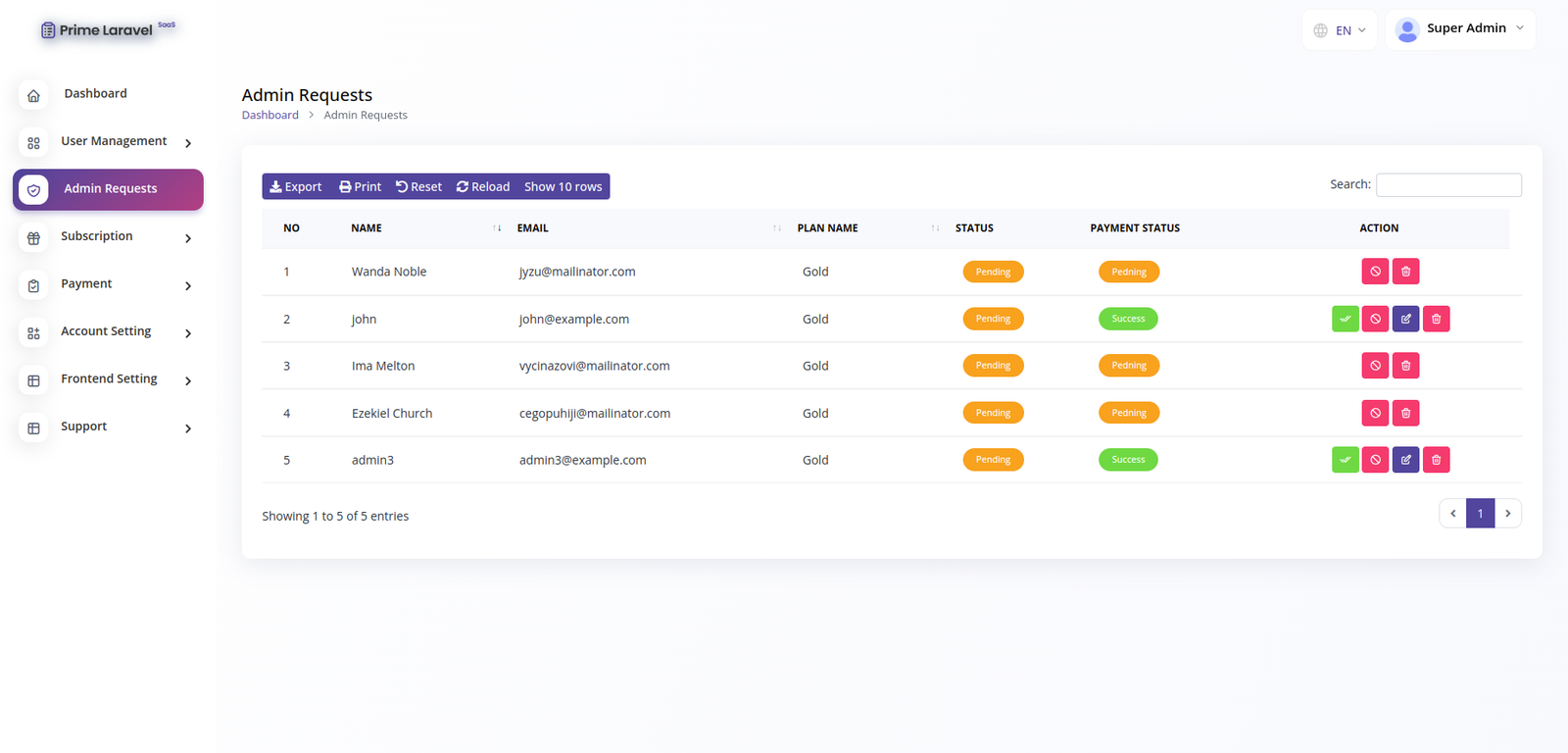This screenshot has height=753, width=1568.
Task: Select Admin Requests in the sidebar
Action: pos(109,189)
